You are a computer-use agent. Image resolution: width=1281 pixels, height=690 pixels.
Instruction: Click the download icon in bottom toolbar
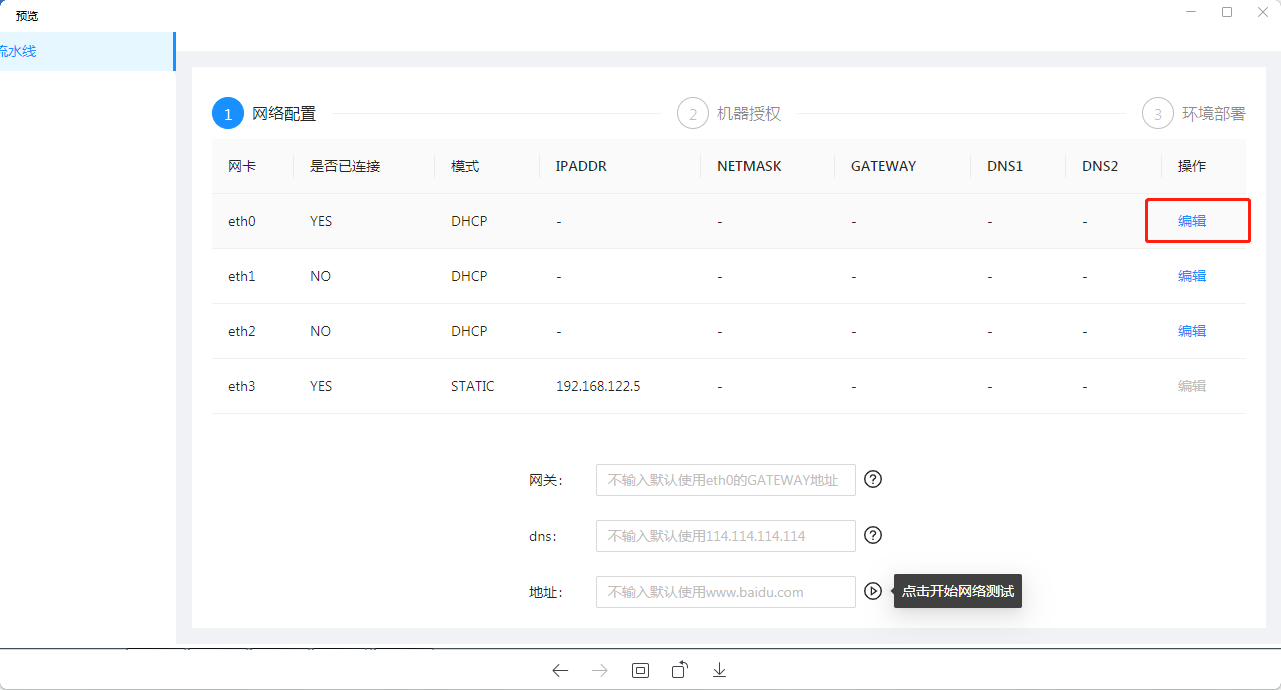719,670
